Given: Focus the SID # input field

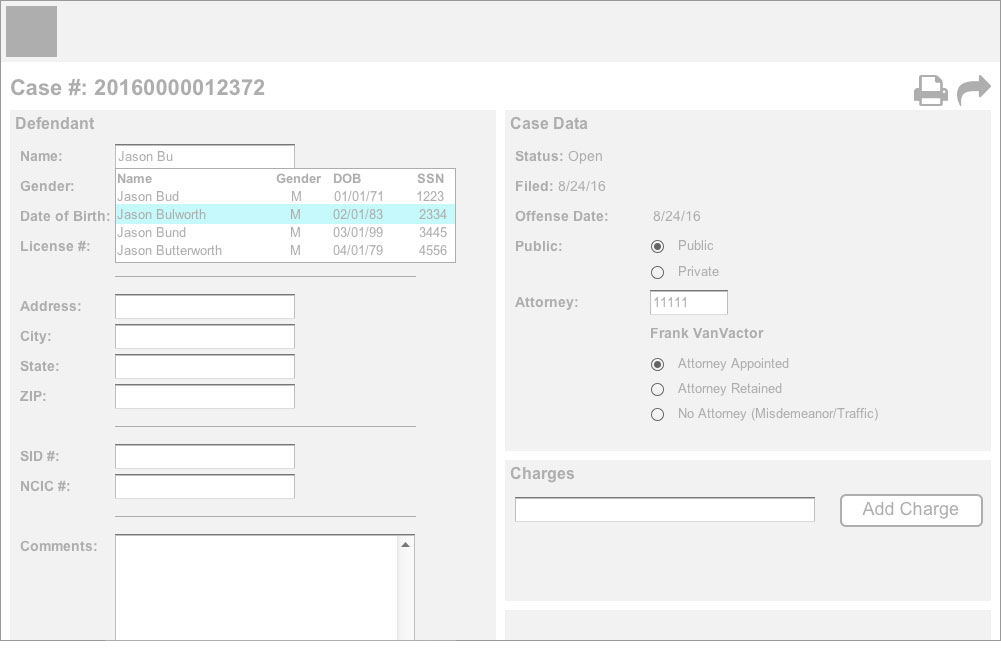Looking at the screenshot, I should tap(205, 457).
